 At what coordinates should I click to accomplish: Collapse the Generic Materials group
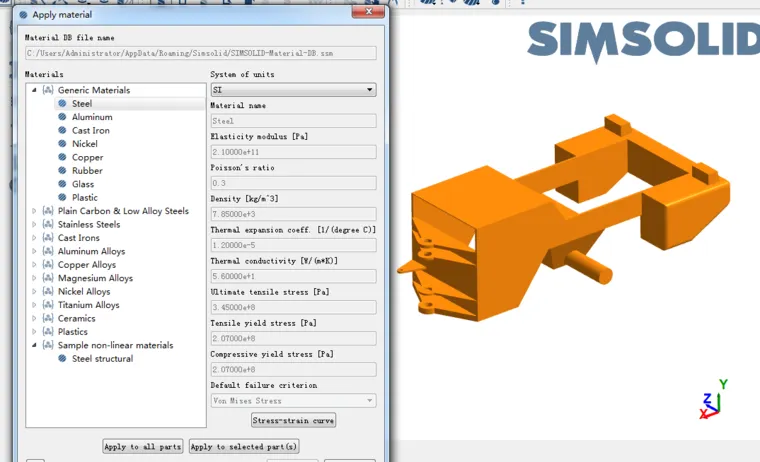[34, 90]
